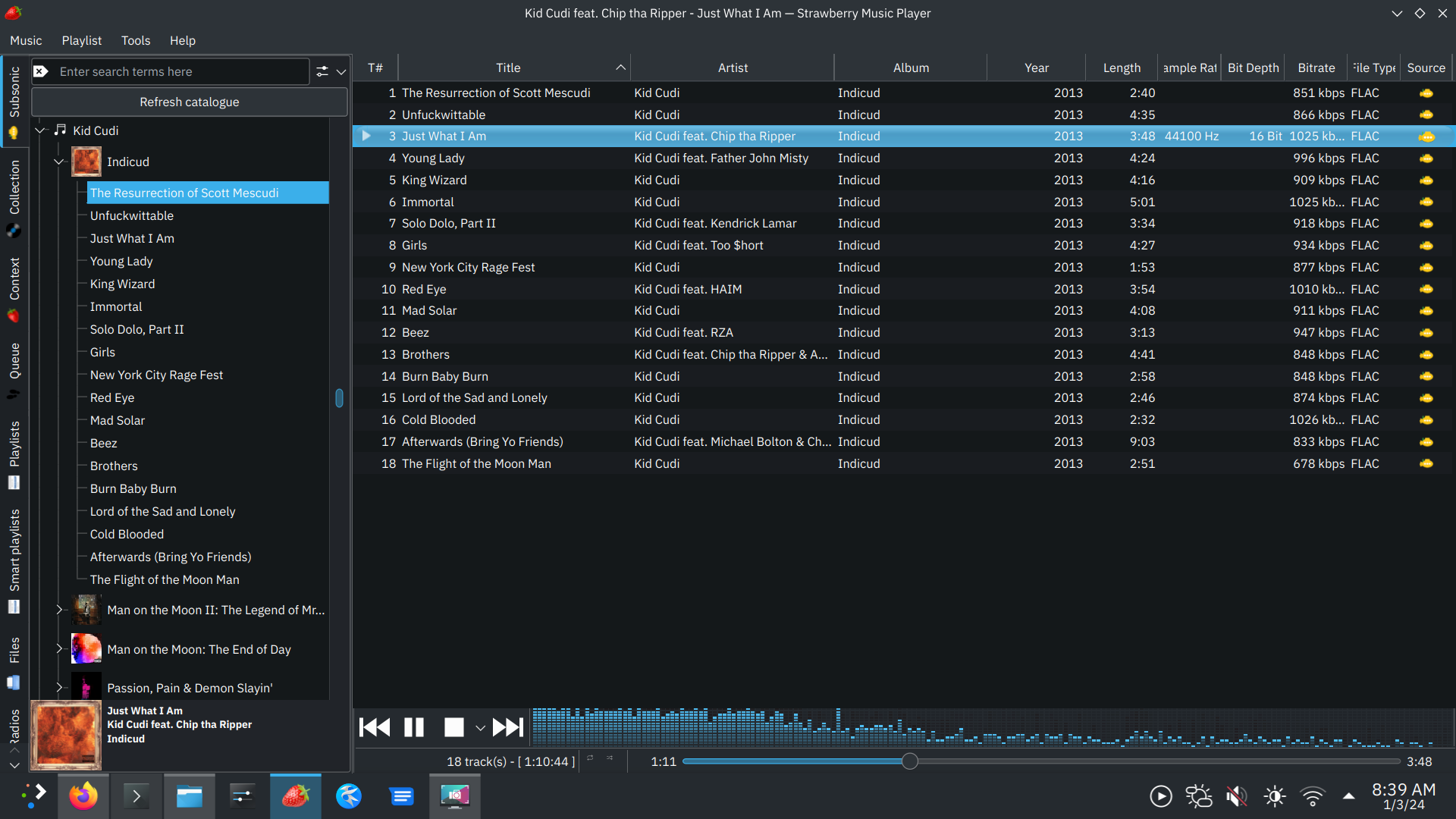The height and width of the screenshot is (819, 1456).
Task: Click the now-playing Indicud cover art
Action: point(66,735)
